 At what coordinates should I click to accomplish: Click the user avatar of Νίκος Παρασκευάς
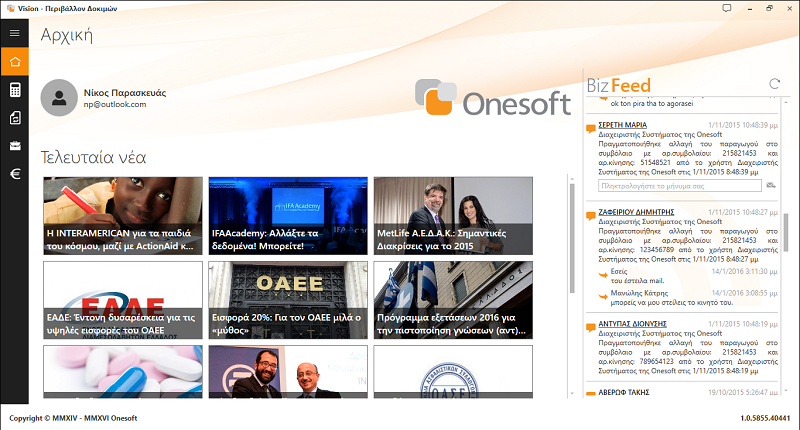pos(60,97)
